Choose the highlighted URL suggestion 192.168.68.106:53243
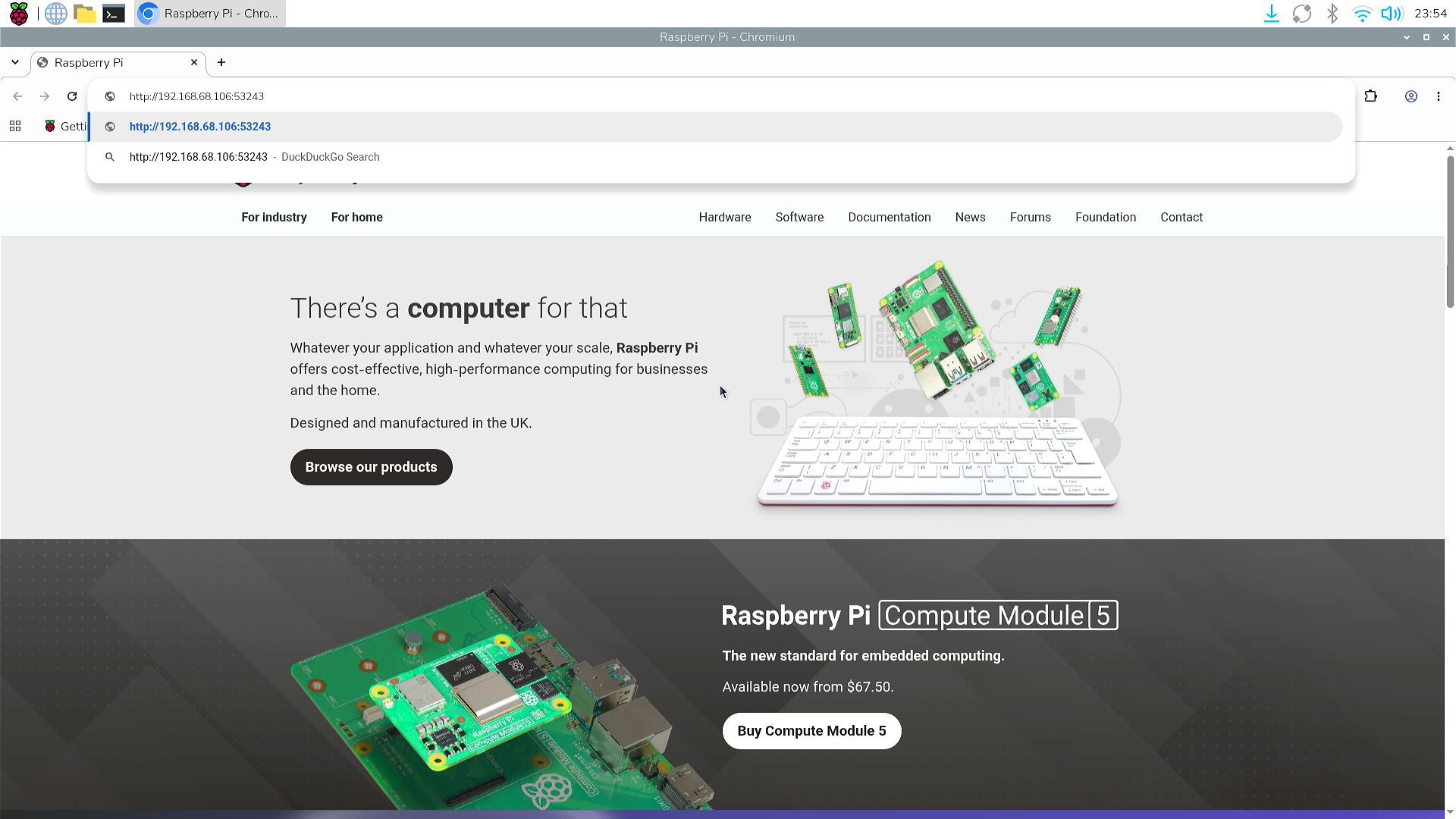 [715, 127]
